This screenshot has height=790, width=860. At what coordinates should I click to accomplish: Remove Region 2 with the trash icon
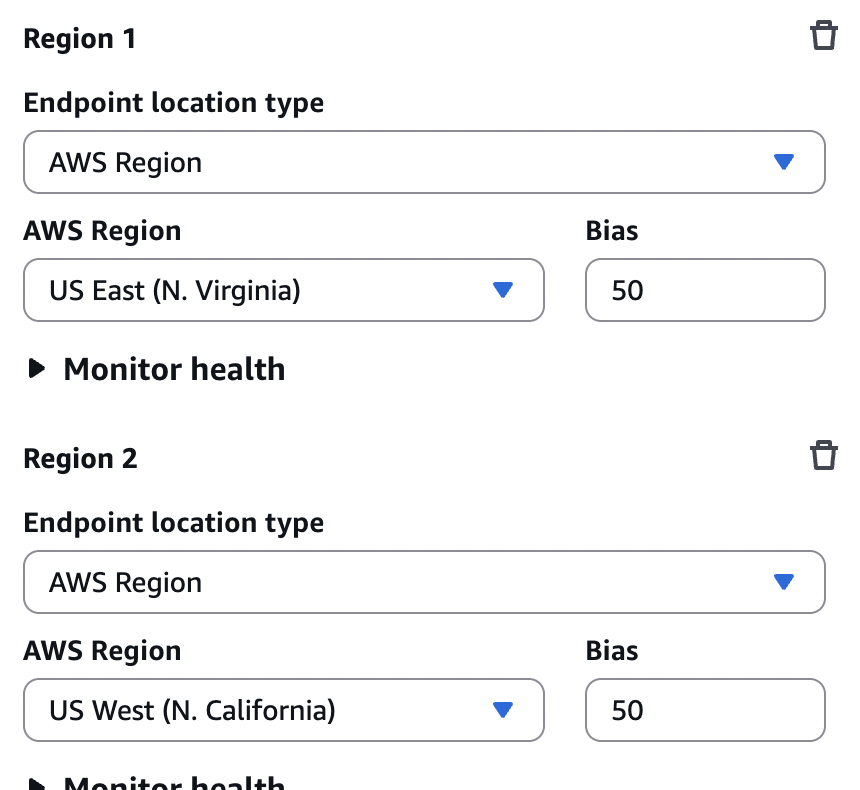click(x=823, y=456)
